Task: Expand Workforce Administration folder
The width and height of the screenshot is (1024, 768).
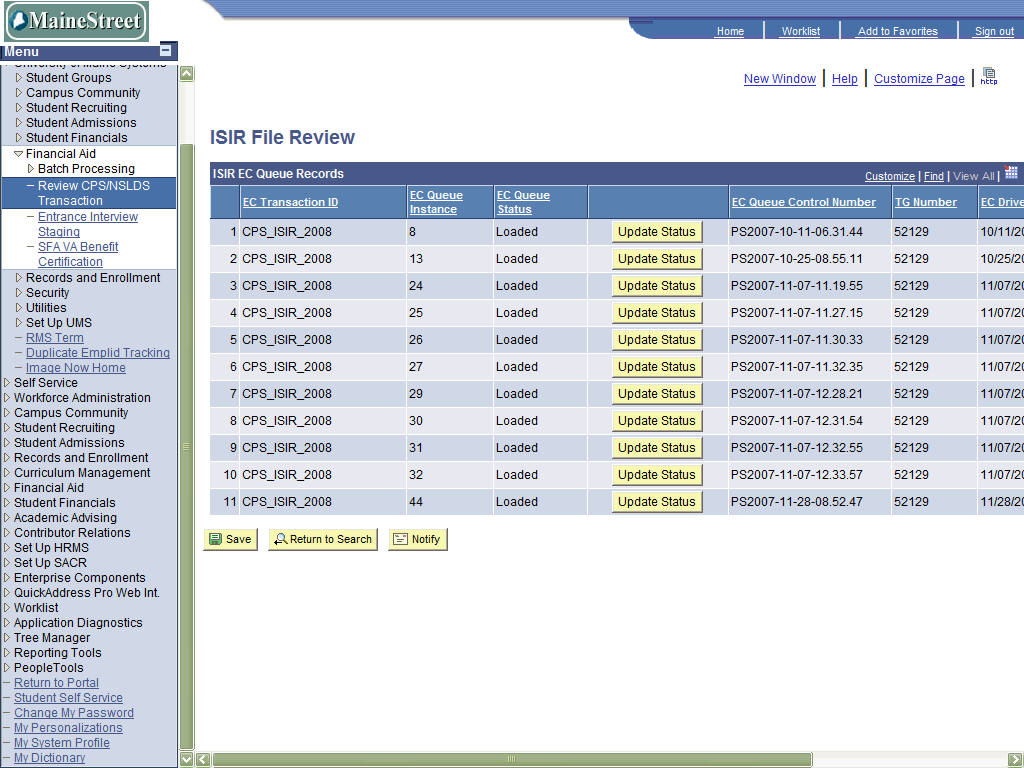Action: click(x=7, y=398)
